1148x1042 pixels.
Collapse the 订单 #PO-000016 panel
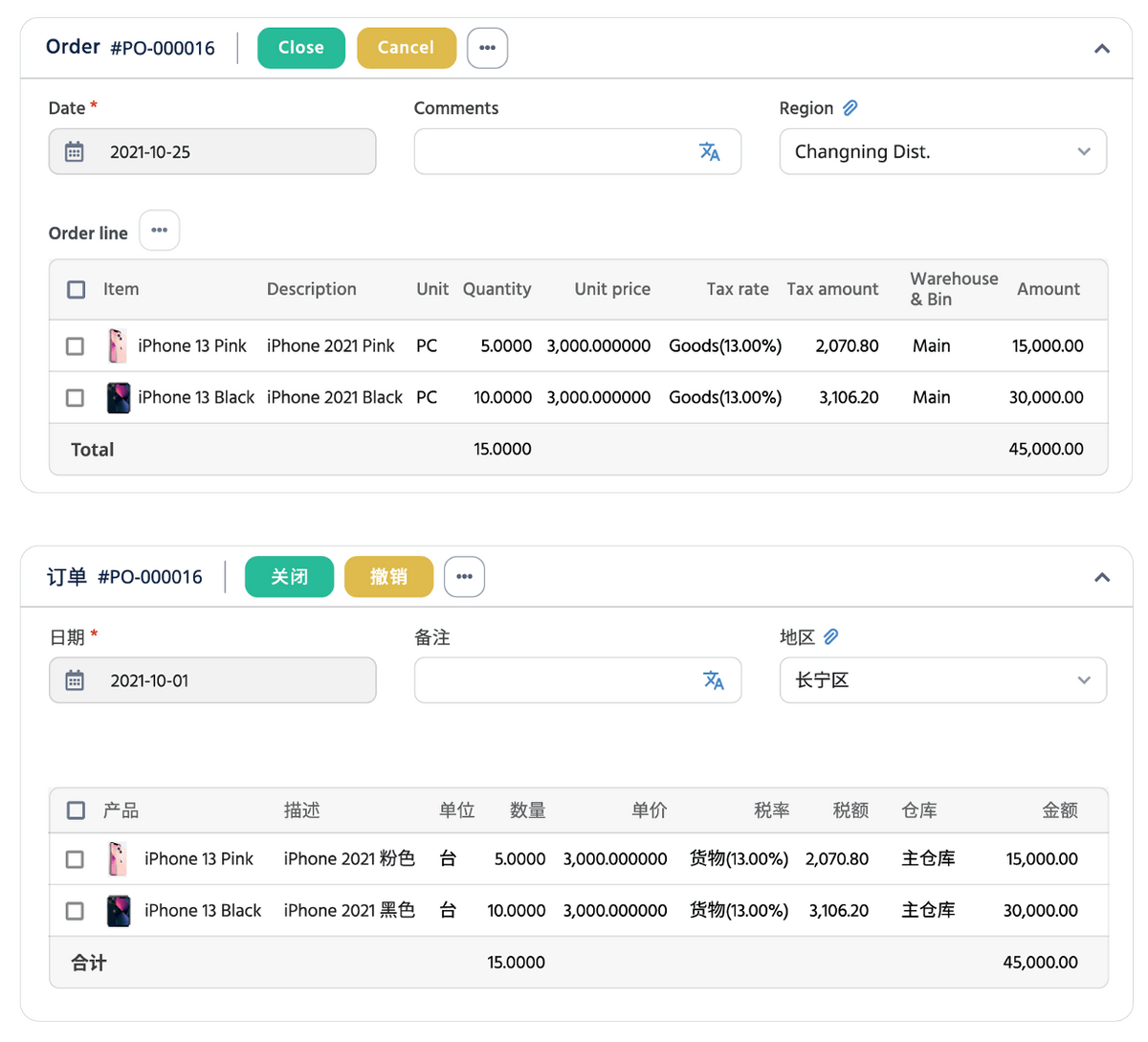pyautogui.click(x=1102, y=577)
